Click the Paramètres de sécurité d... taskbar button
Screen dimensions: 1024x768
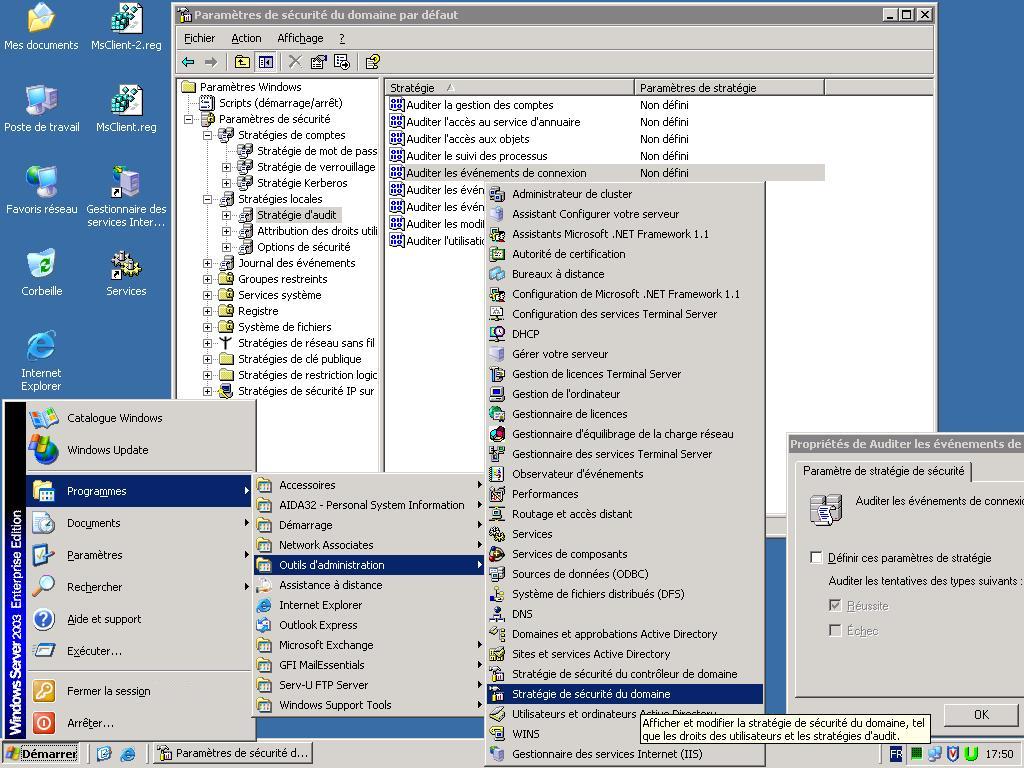[233, 754]
